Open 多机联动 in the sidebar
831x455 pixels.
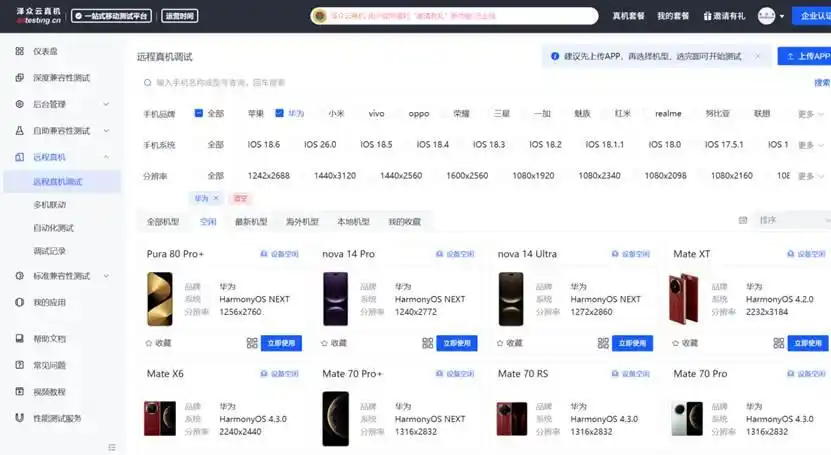[49, 204]
